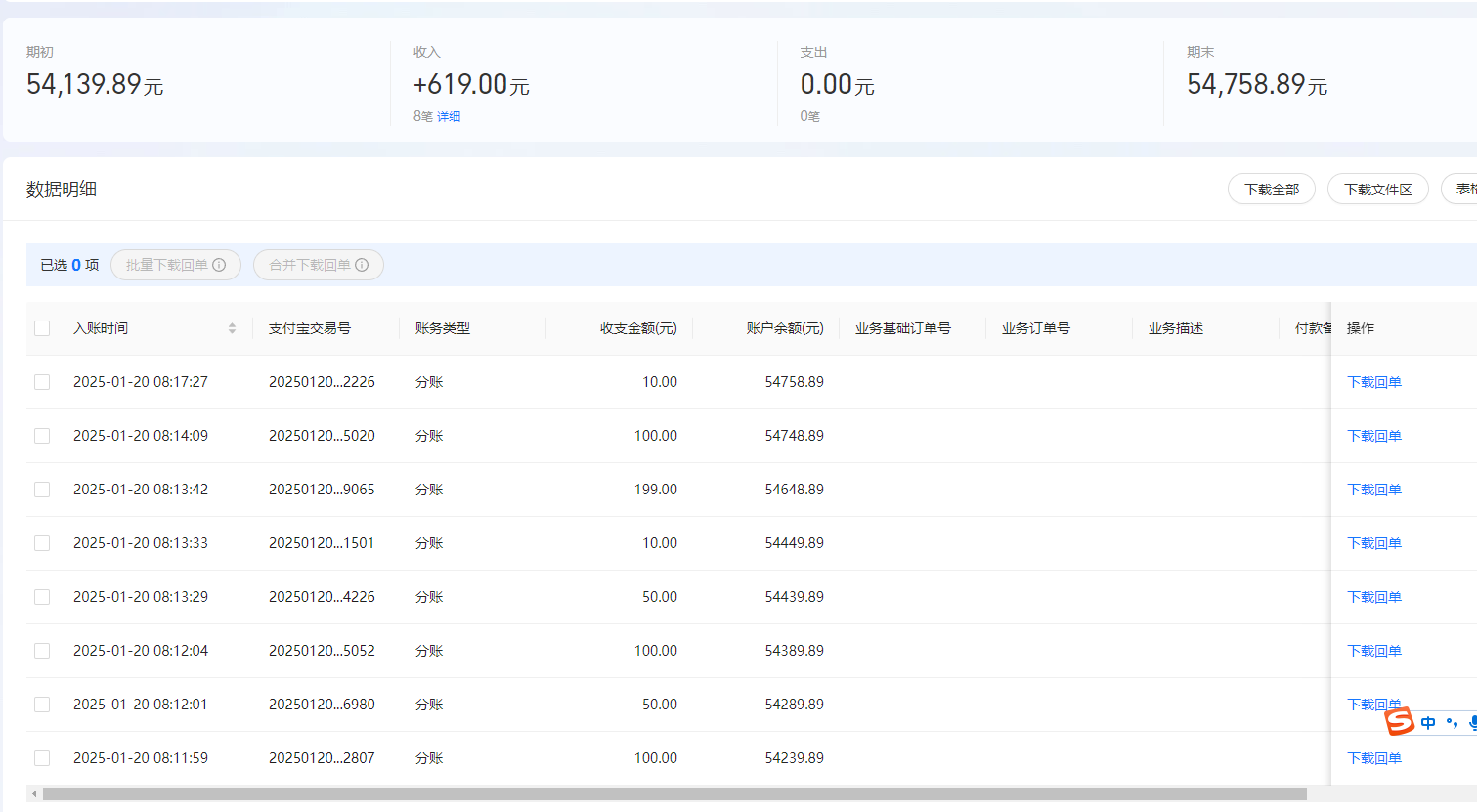
Task: Click the 操作 column header
Action: [1361, 328]
